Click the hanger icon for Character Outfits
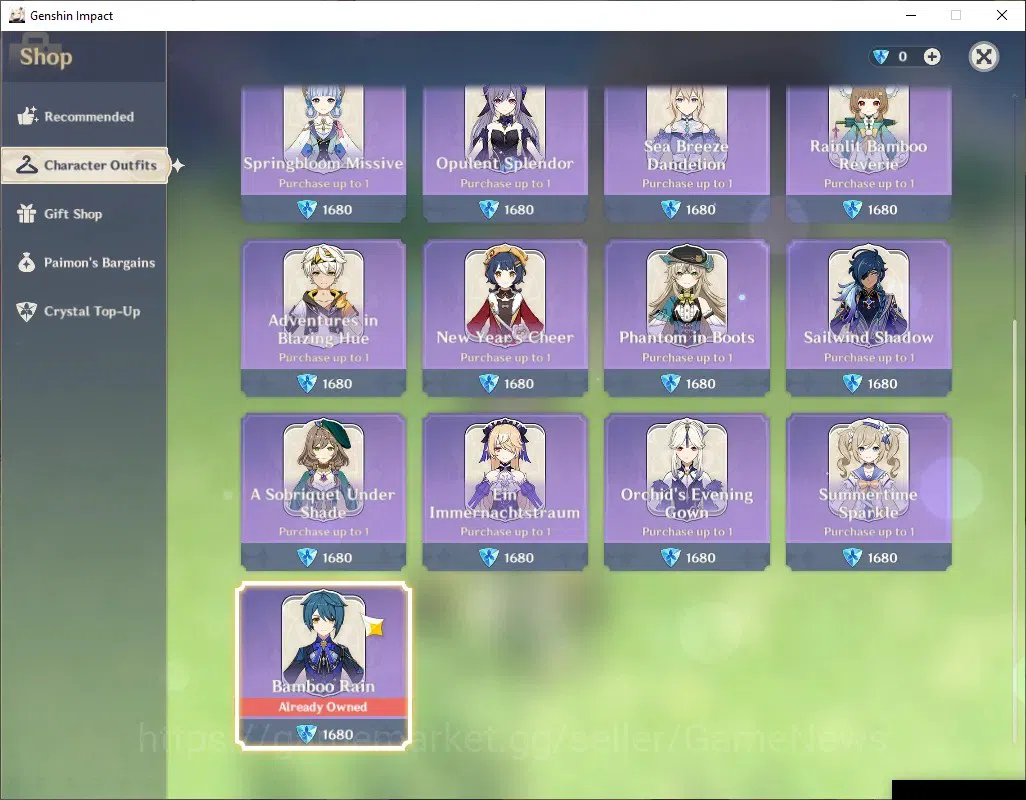The height and width of the screenshot is (800, 1026). pos(27,165)
